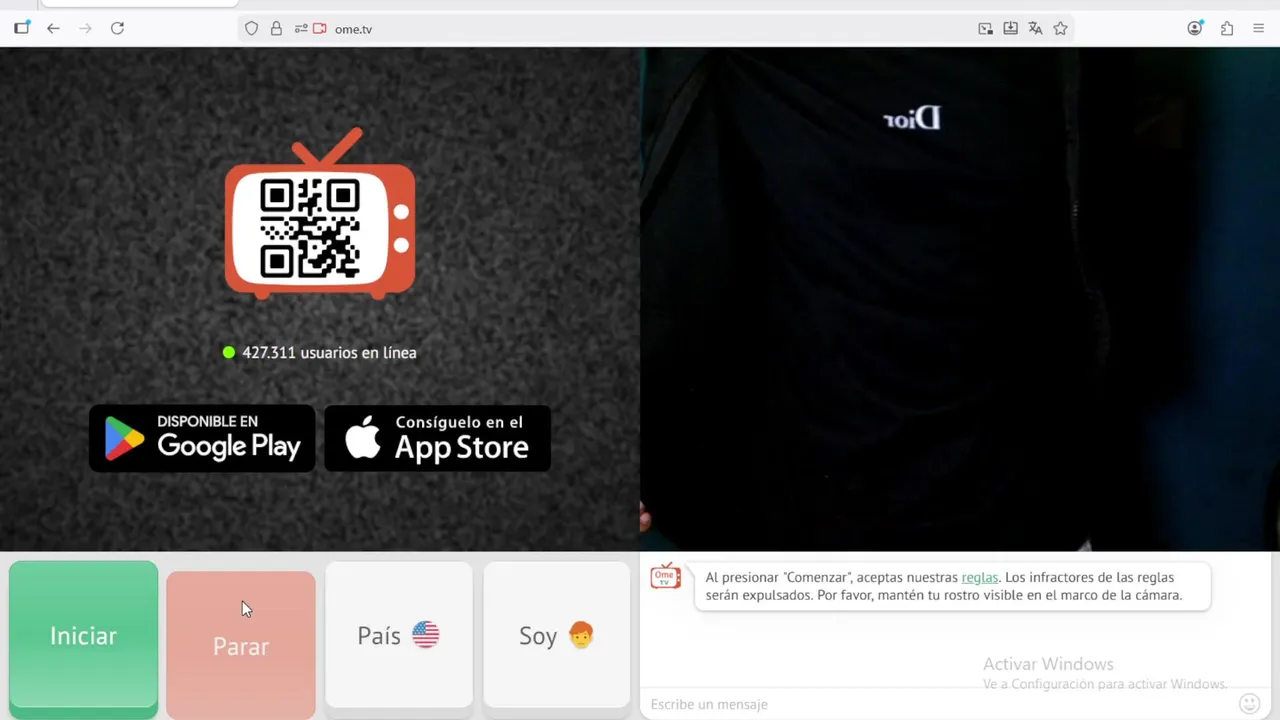
Task: Click the install/download page icon in address bar
Action: 1010,29
